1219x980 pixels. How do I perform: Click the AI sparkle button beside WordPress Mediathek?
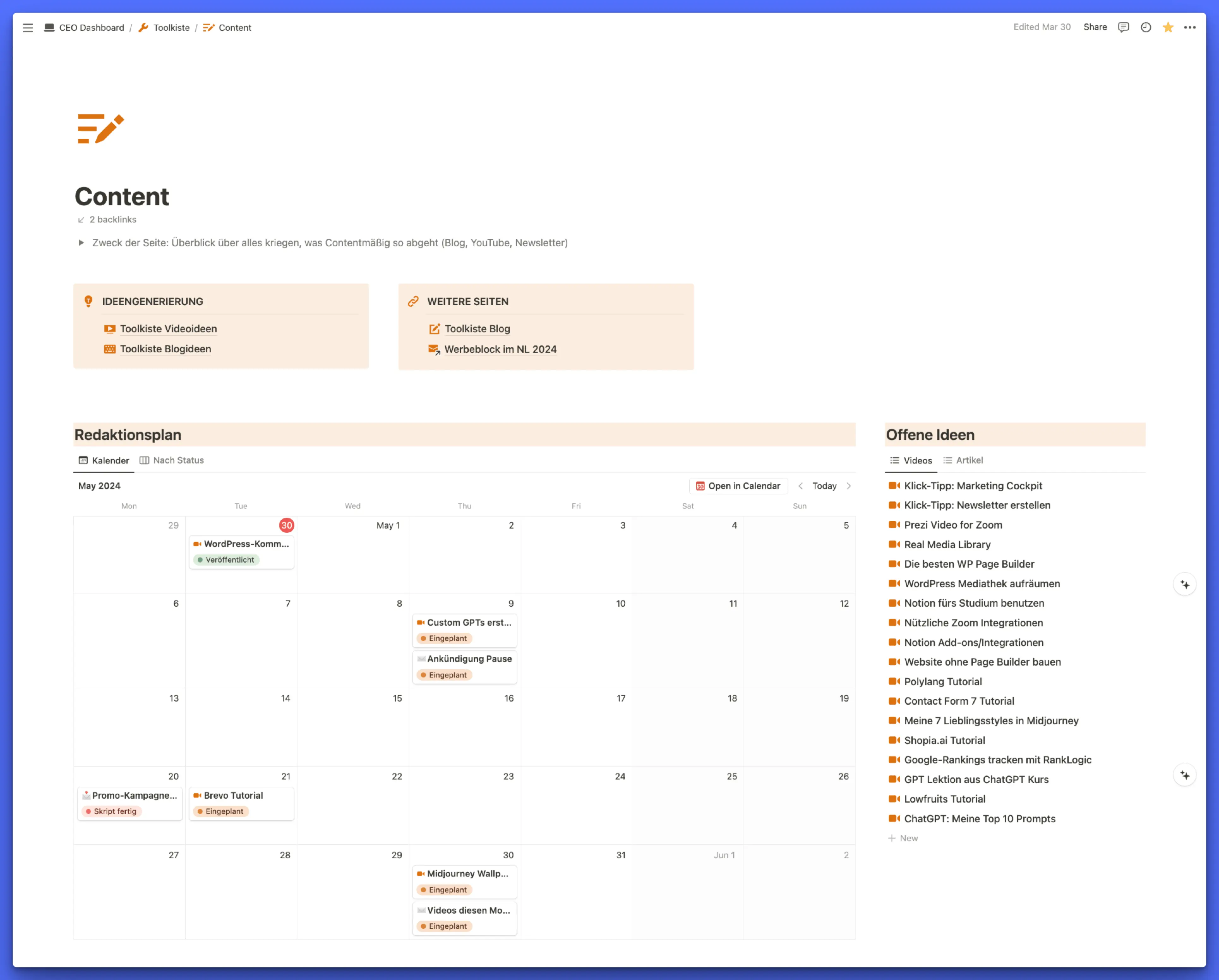tap(1185, 584)
